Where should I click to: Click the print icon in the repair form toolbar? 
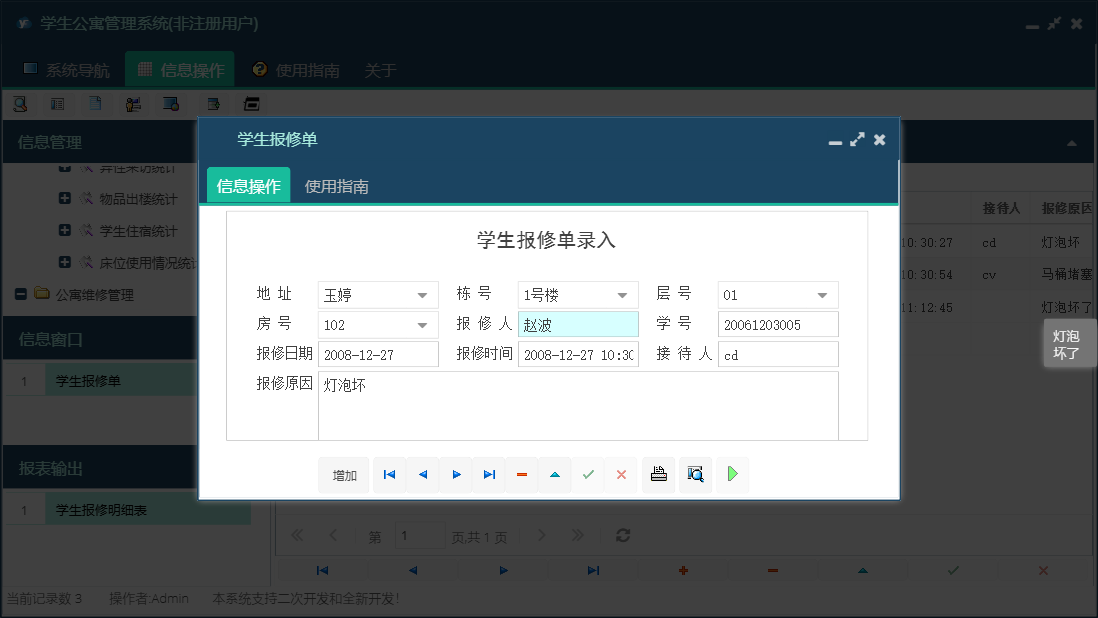coord(658,474)
